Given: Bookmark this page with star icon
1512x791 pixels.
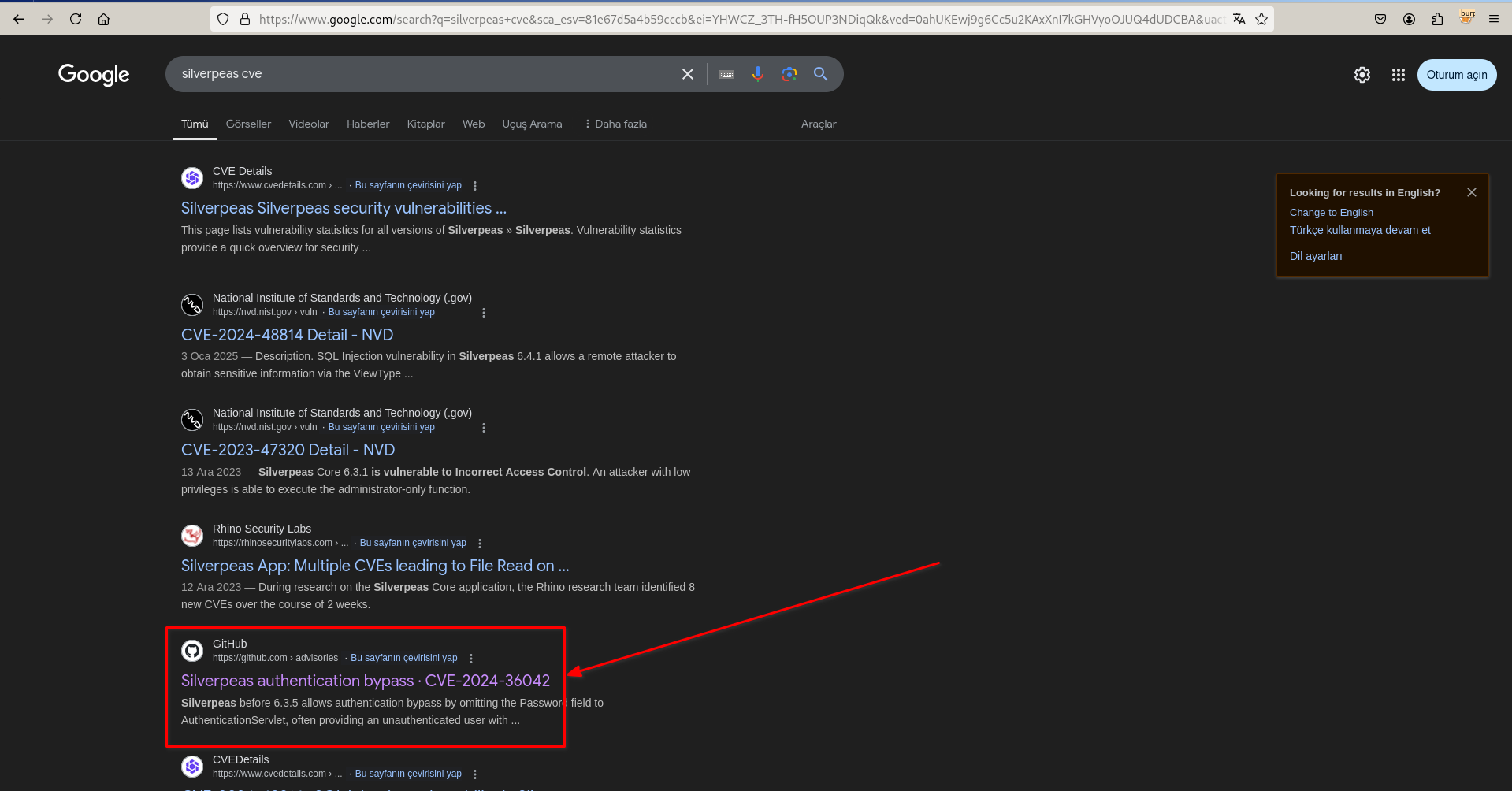Looking at the screenshot, I should 1261,19.
